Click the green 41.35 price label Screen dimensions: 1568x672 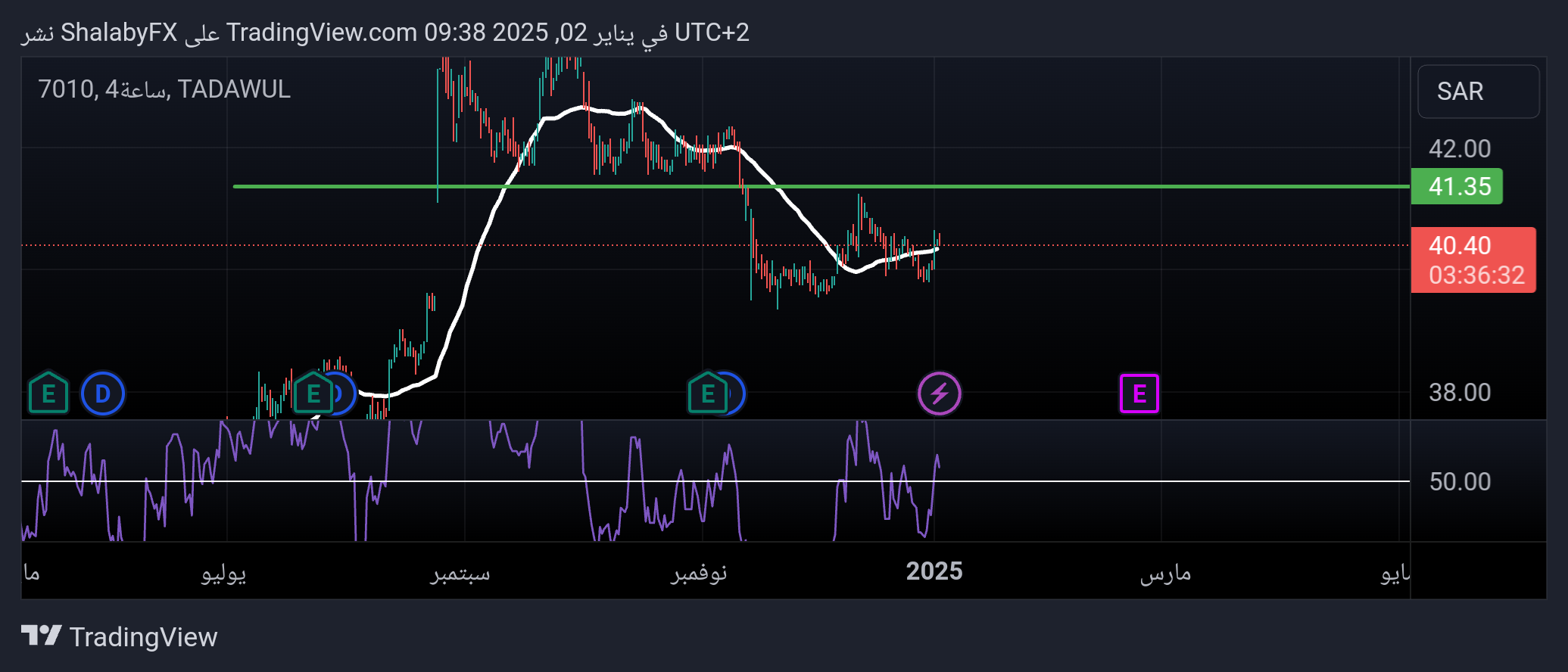click(x=1457, y=186)
